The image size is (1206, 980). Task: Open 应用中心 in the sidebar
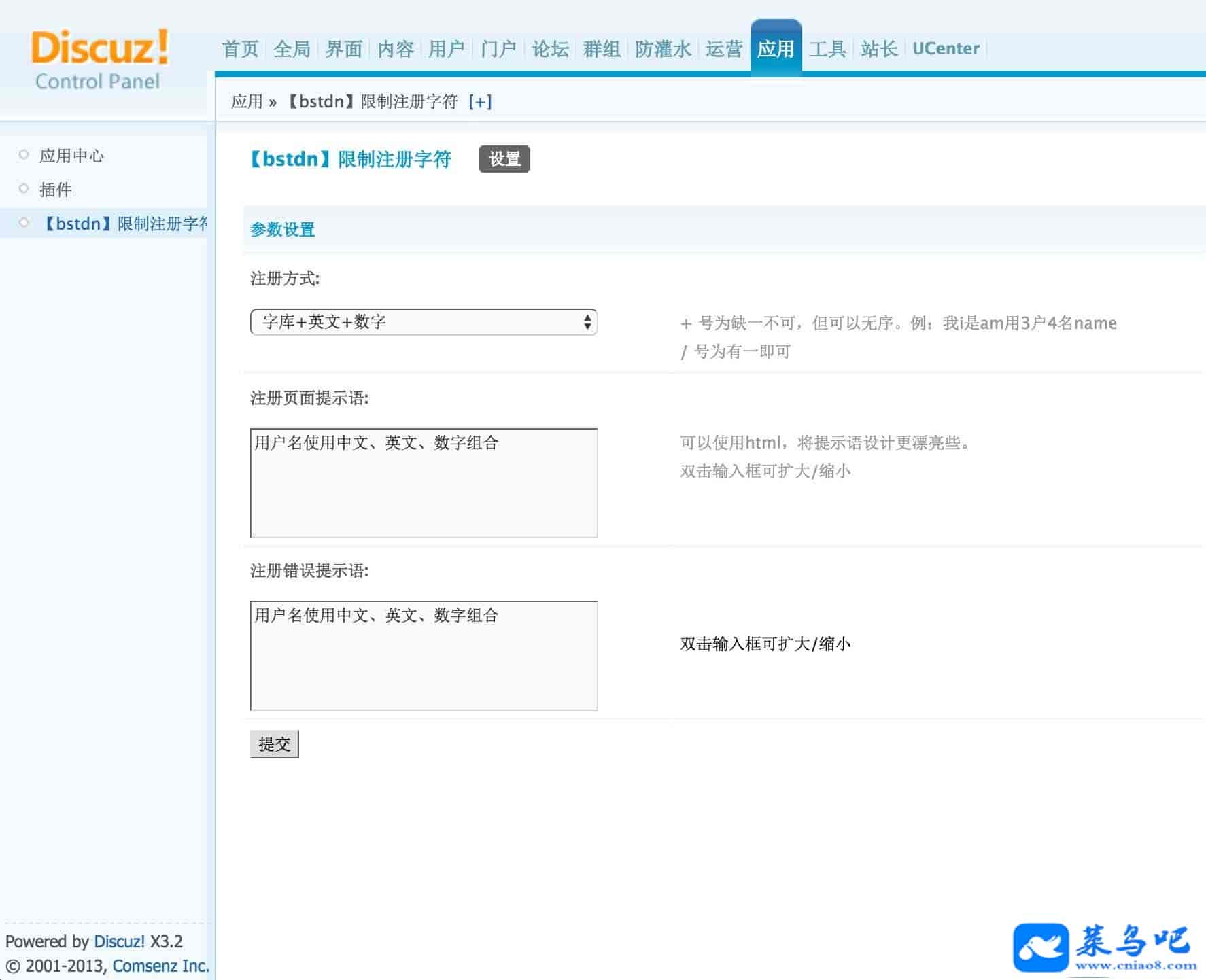point(71,156)
